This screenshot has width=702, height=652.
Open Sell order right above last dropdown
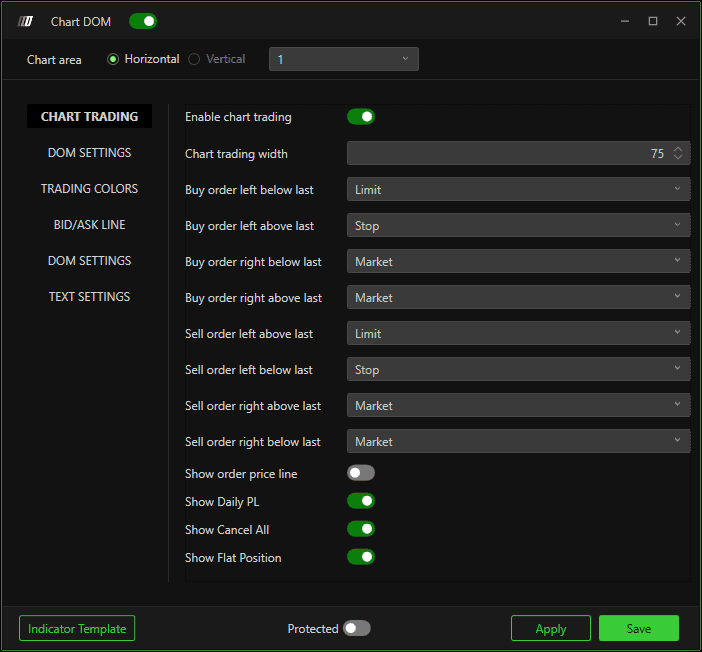coord(518,405)
